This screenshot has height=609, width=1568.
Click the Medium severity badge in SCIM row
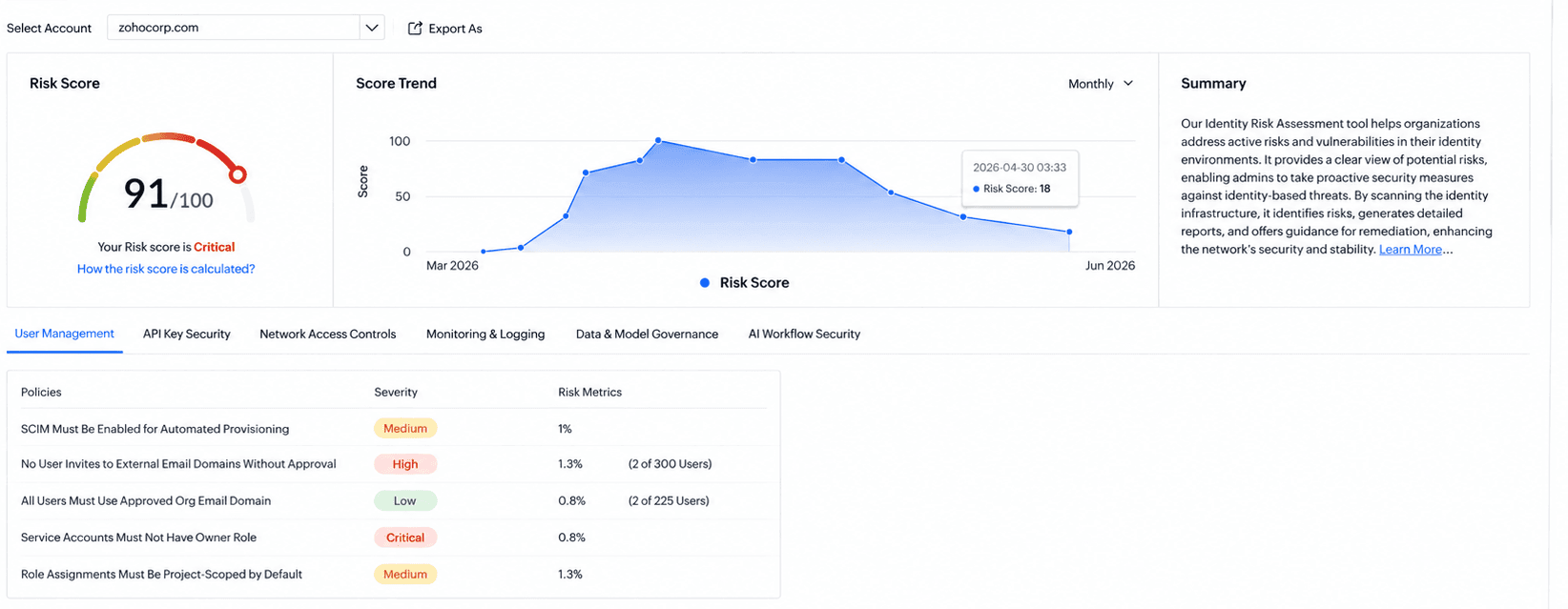click(x=405, y=429)
